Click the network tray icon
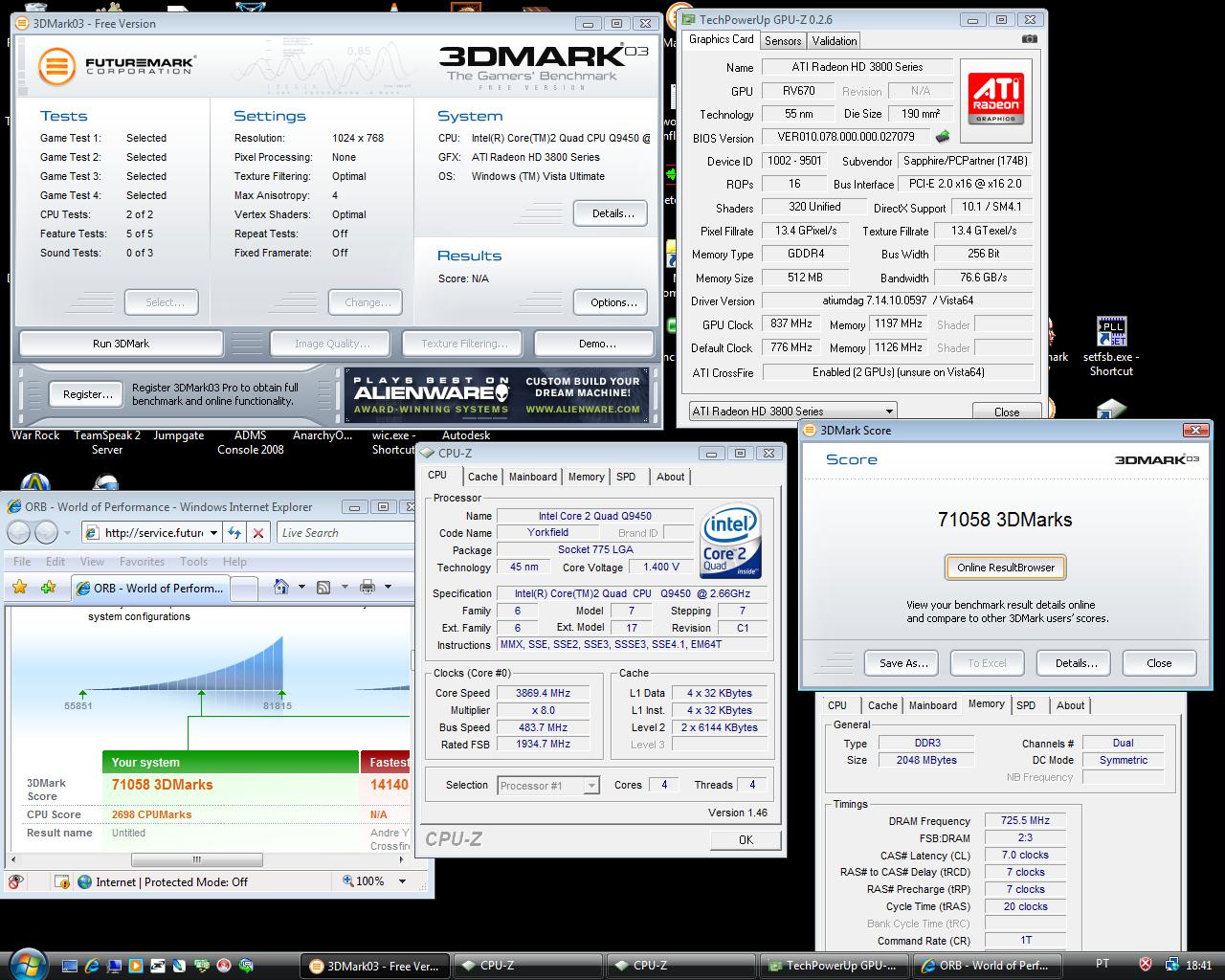Image resolution: width=1225 pixels, height=980 pixels. pos(1172,965)
